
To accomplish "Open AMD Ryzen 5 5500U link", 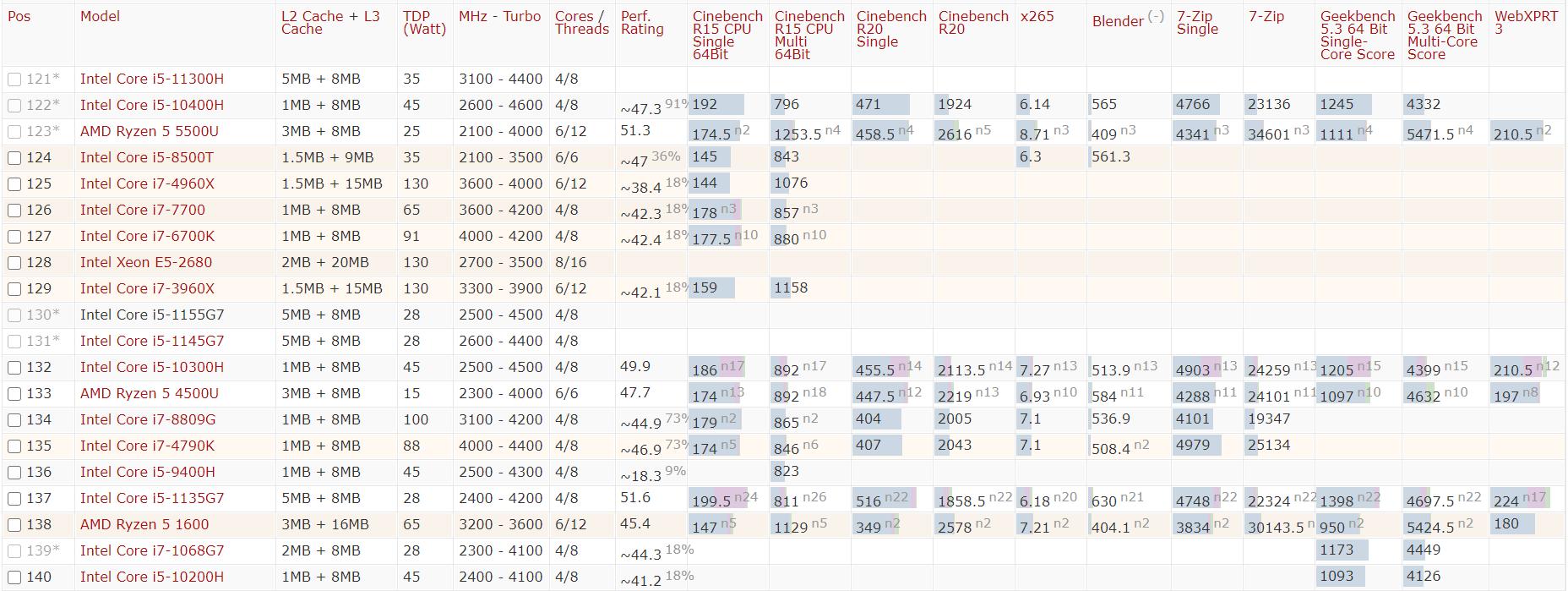I will pyautogui.click(x=150, y=132).
